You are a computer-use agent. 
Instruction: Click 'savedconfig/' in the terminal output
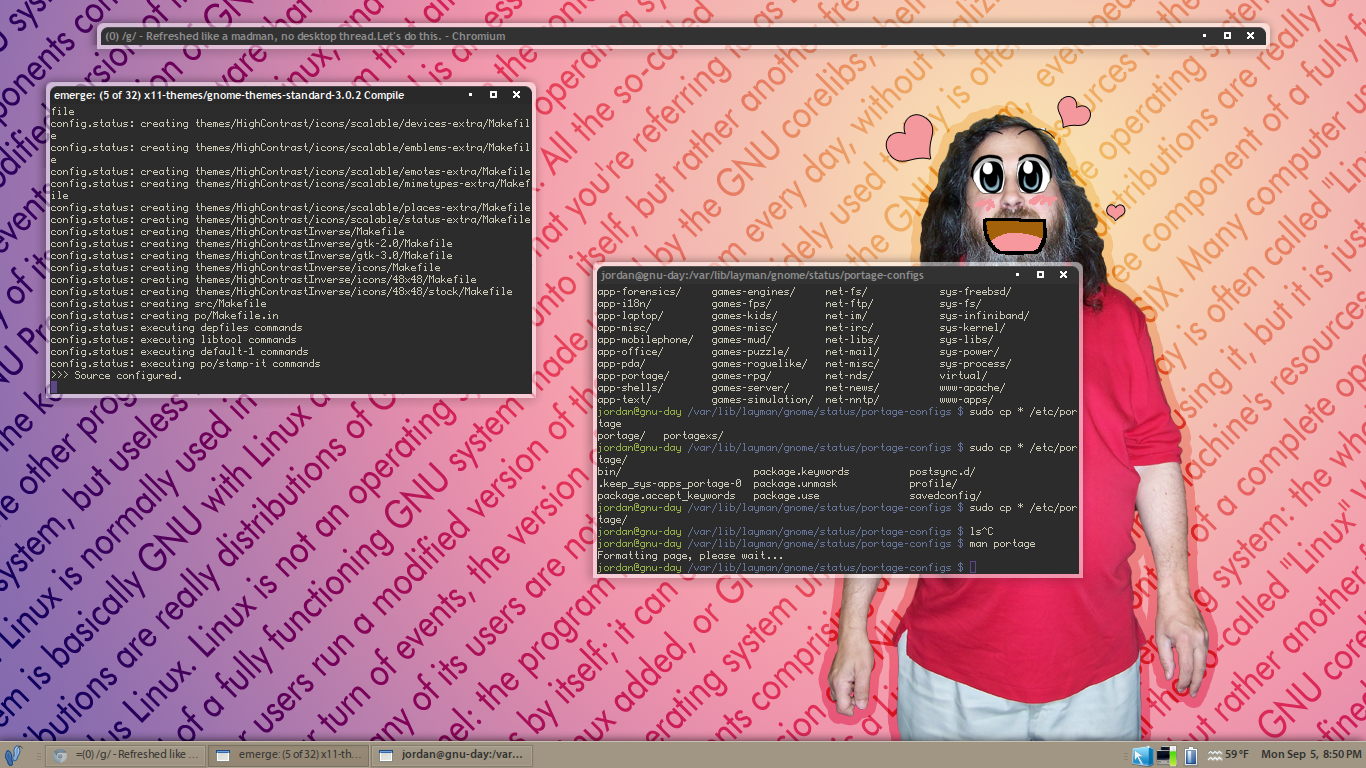tap(945, 496)
